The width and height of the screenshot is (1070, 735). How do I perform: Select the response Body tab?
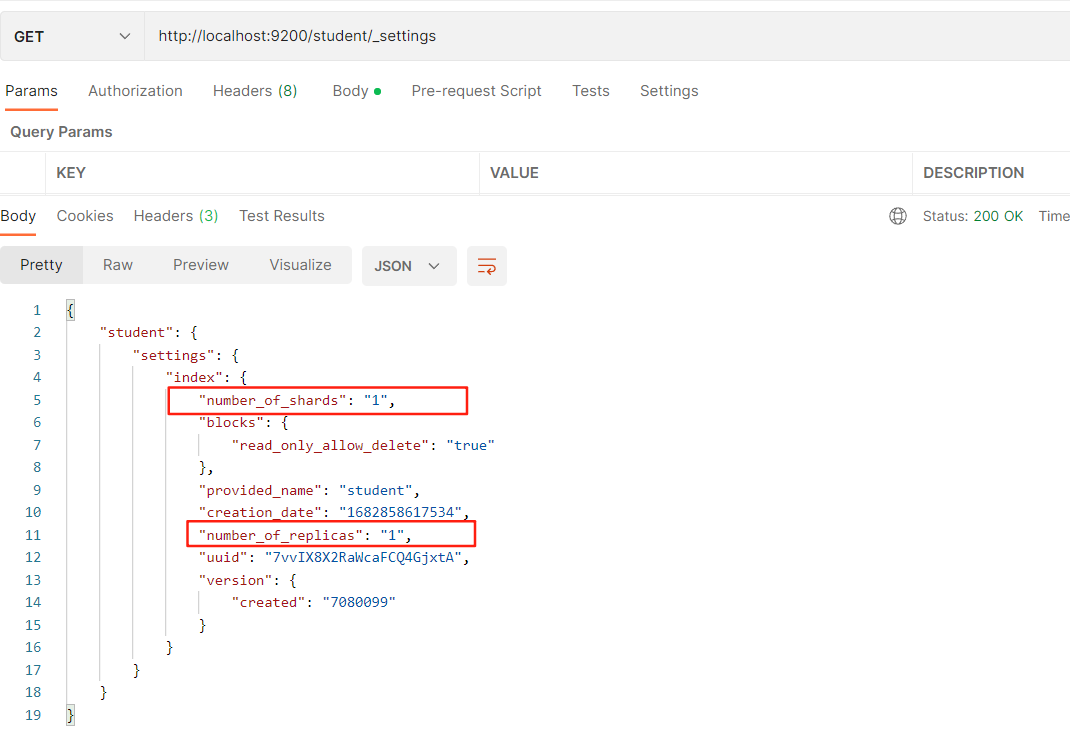coord(18,216)
